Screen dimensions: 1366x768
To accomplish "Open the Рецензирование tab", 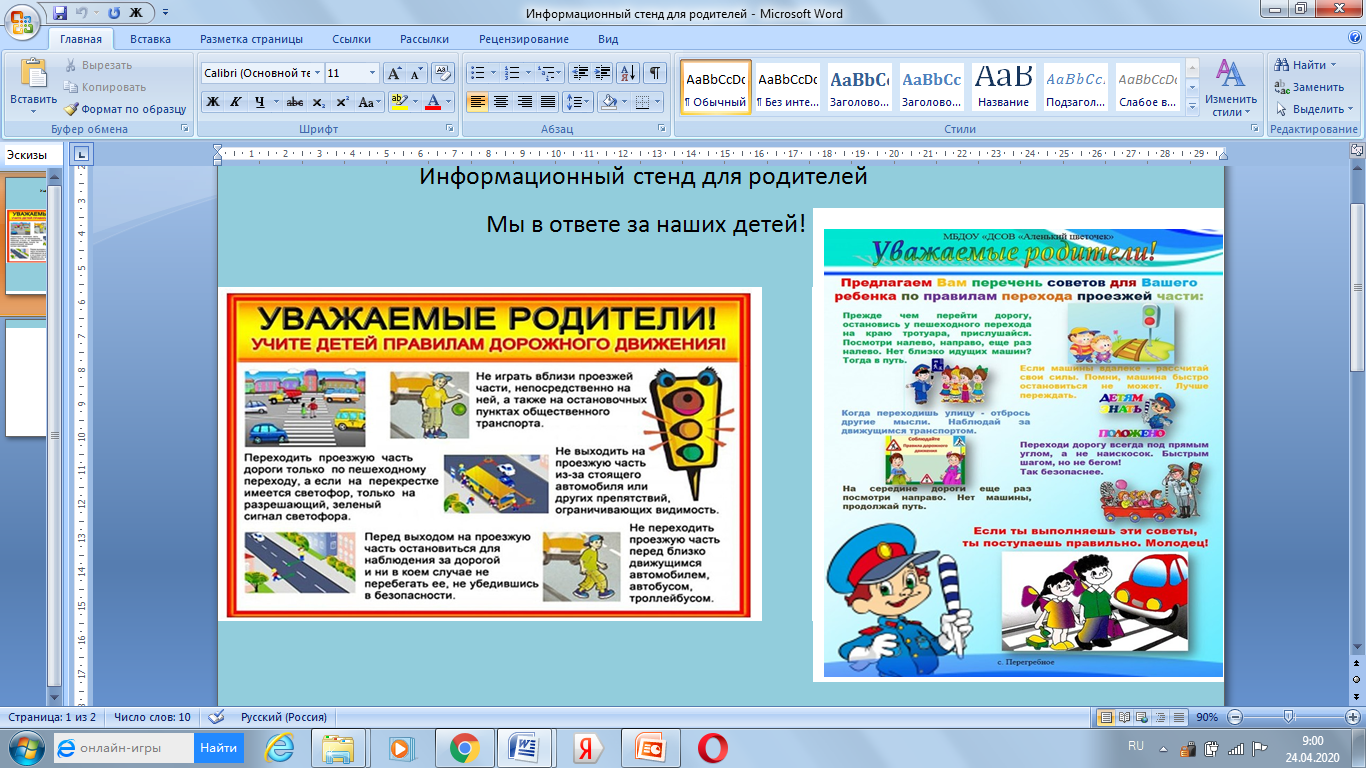I will pyautogui.click(x=524, y=39).
